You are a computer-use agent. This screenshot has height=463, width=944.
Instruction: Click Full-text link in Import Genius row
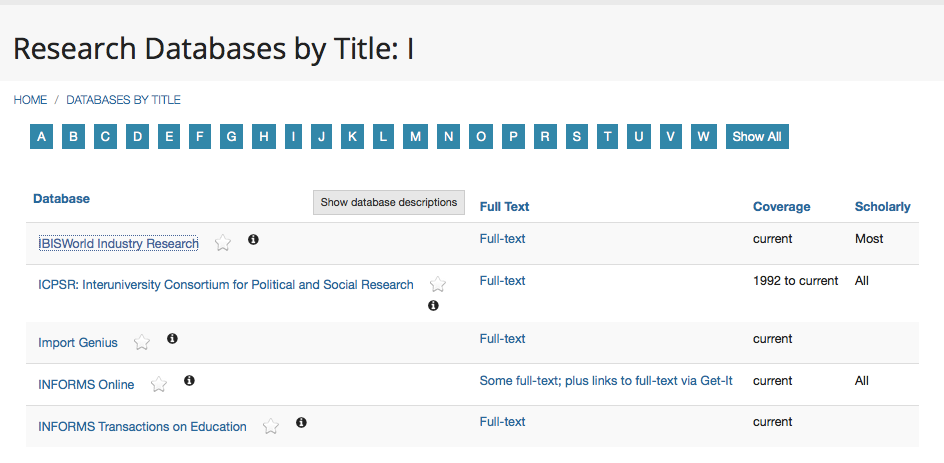[x=502, y=338]
